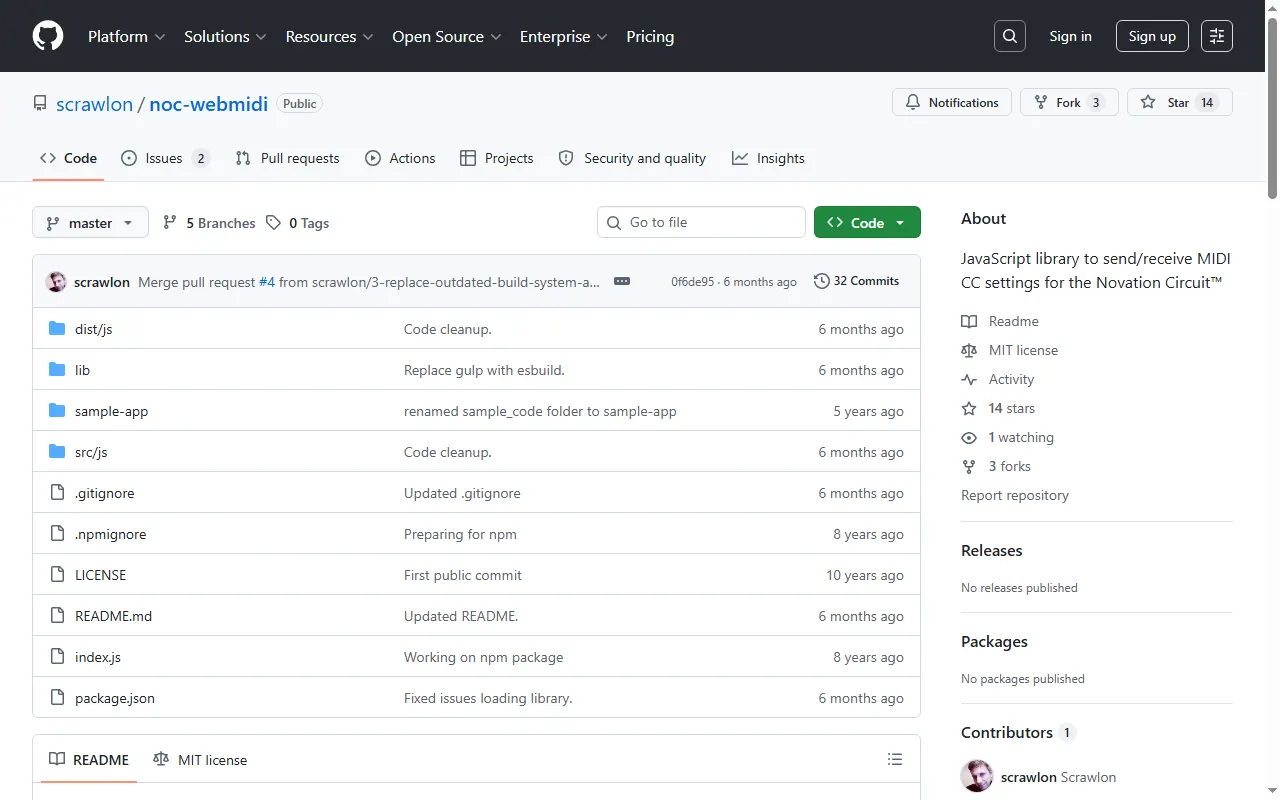
Task: Open the search magnifier button
Action: [x=1010, y=36]
